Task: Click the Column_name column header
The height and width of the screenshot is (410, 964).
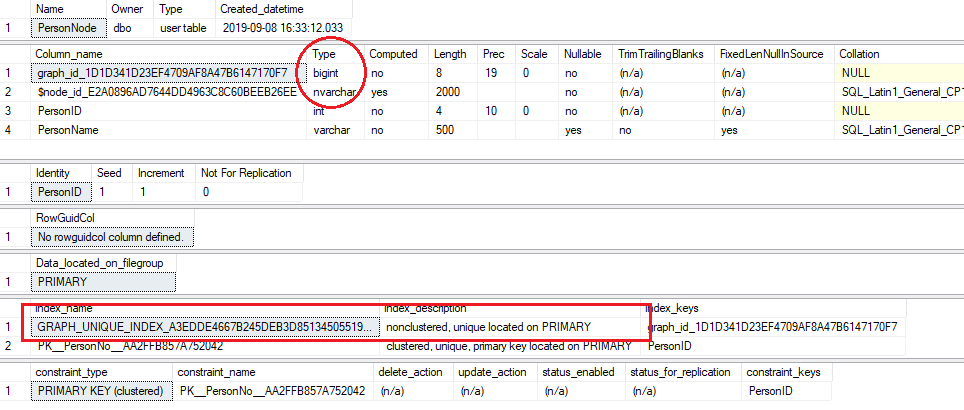Action: [68, 53]
